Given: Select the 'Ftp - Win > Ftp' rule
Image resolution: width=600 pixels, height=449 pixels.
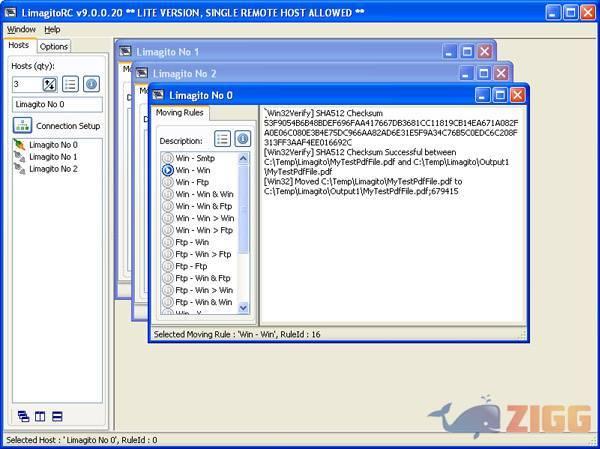Looking at the screenshot, I should 204,254.
